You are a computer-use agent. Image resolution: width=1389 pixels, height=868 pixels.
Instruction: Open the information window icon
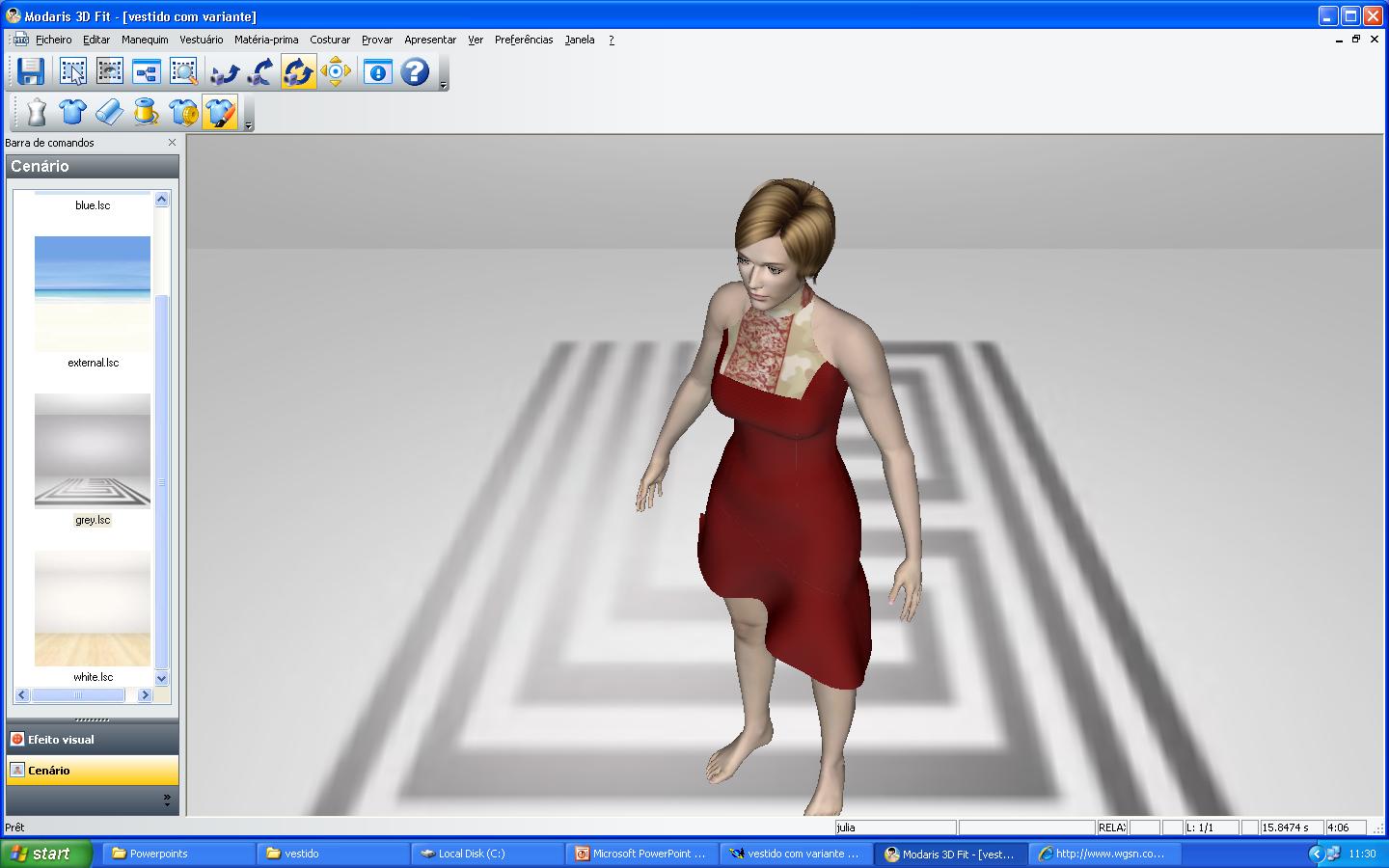pyautogui.click(x=377, y=71)
